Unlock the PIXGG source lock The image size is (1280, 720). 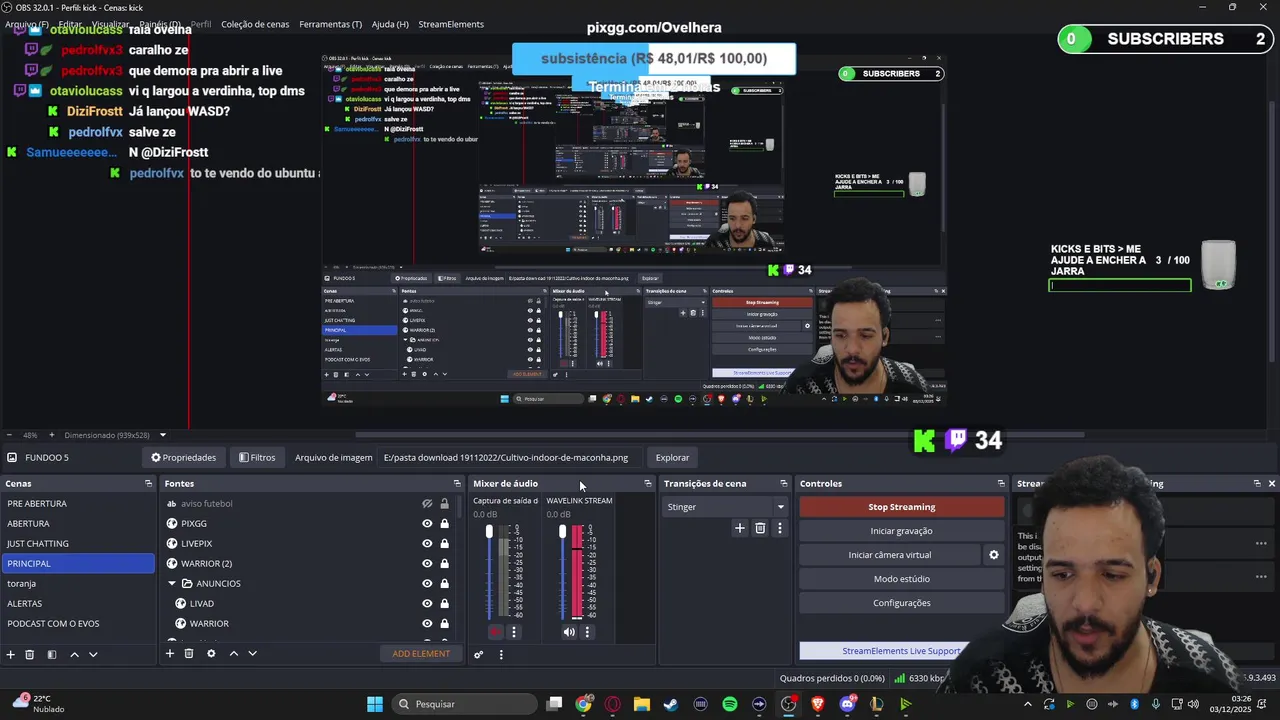tap(444, 524)
